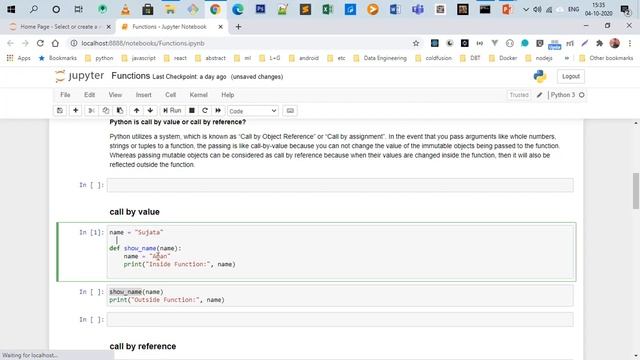Click the cell containing show_name(name) call

(x=340, y=296)
